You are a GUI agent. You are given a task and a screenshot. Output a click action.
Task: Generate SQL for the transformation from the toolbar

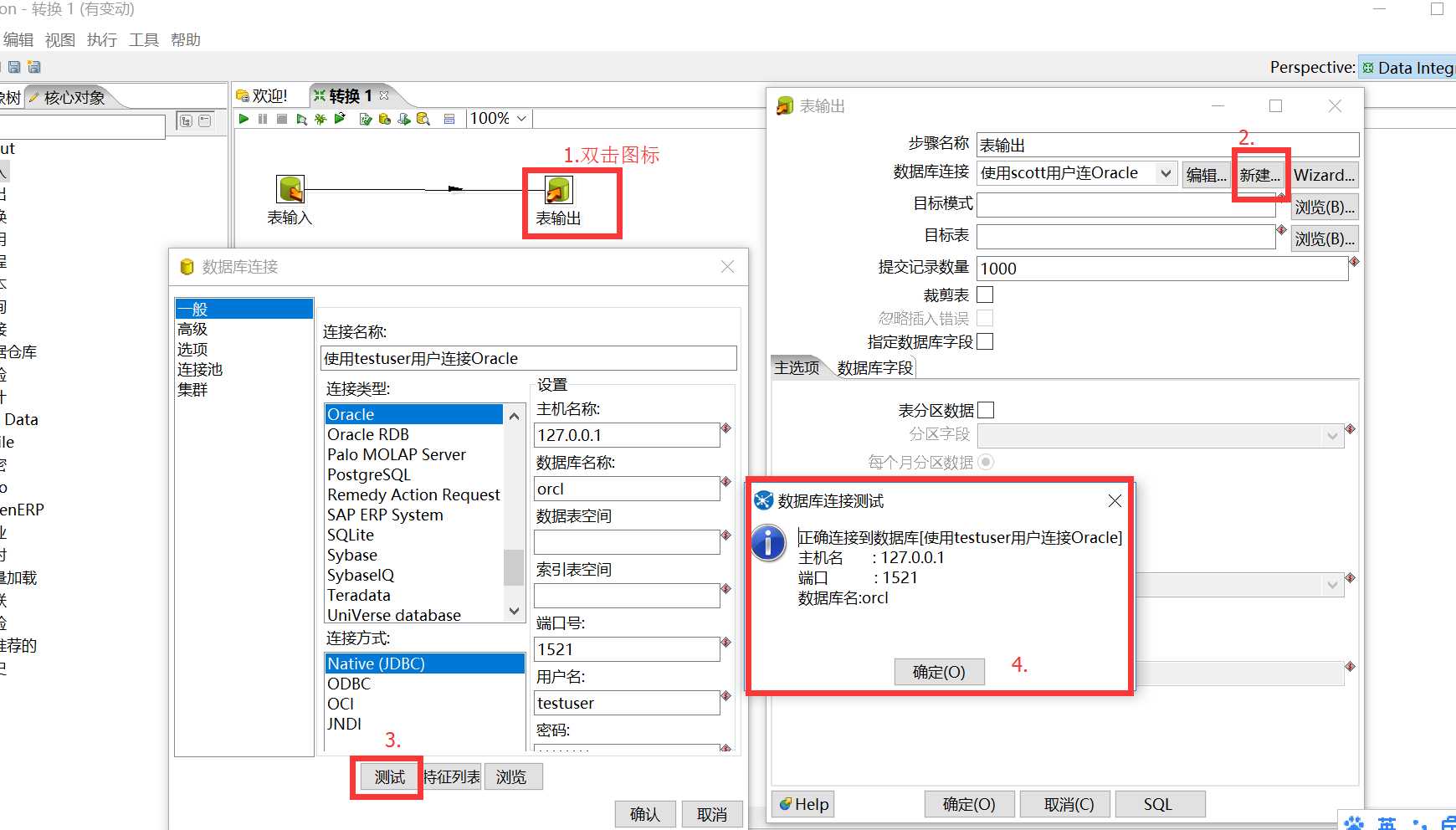[404, 119]
